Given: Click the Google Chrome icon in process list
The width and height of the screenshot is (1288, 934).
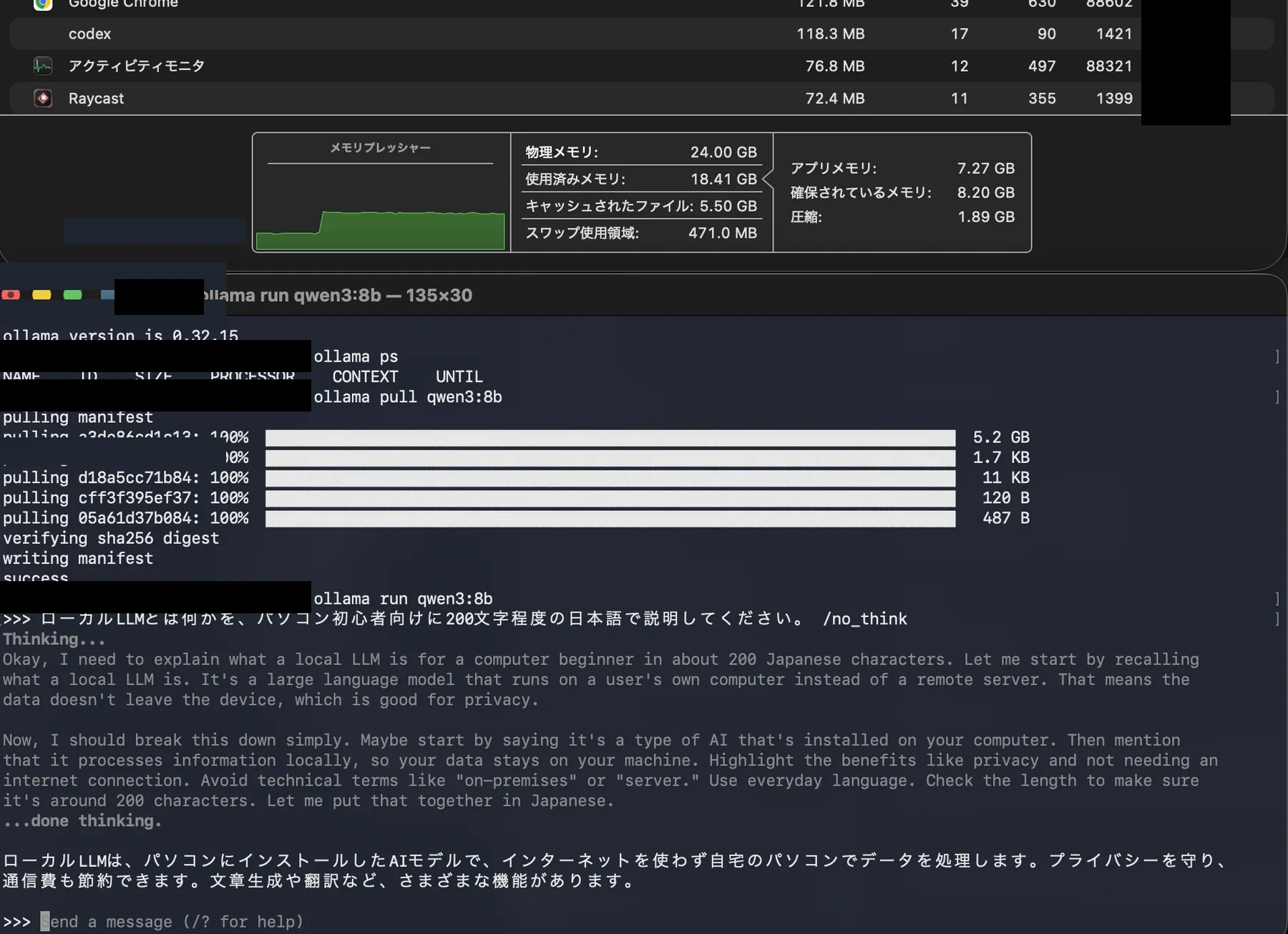Looking at the screenshot, I should coord(43,4).
